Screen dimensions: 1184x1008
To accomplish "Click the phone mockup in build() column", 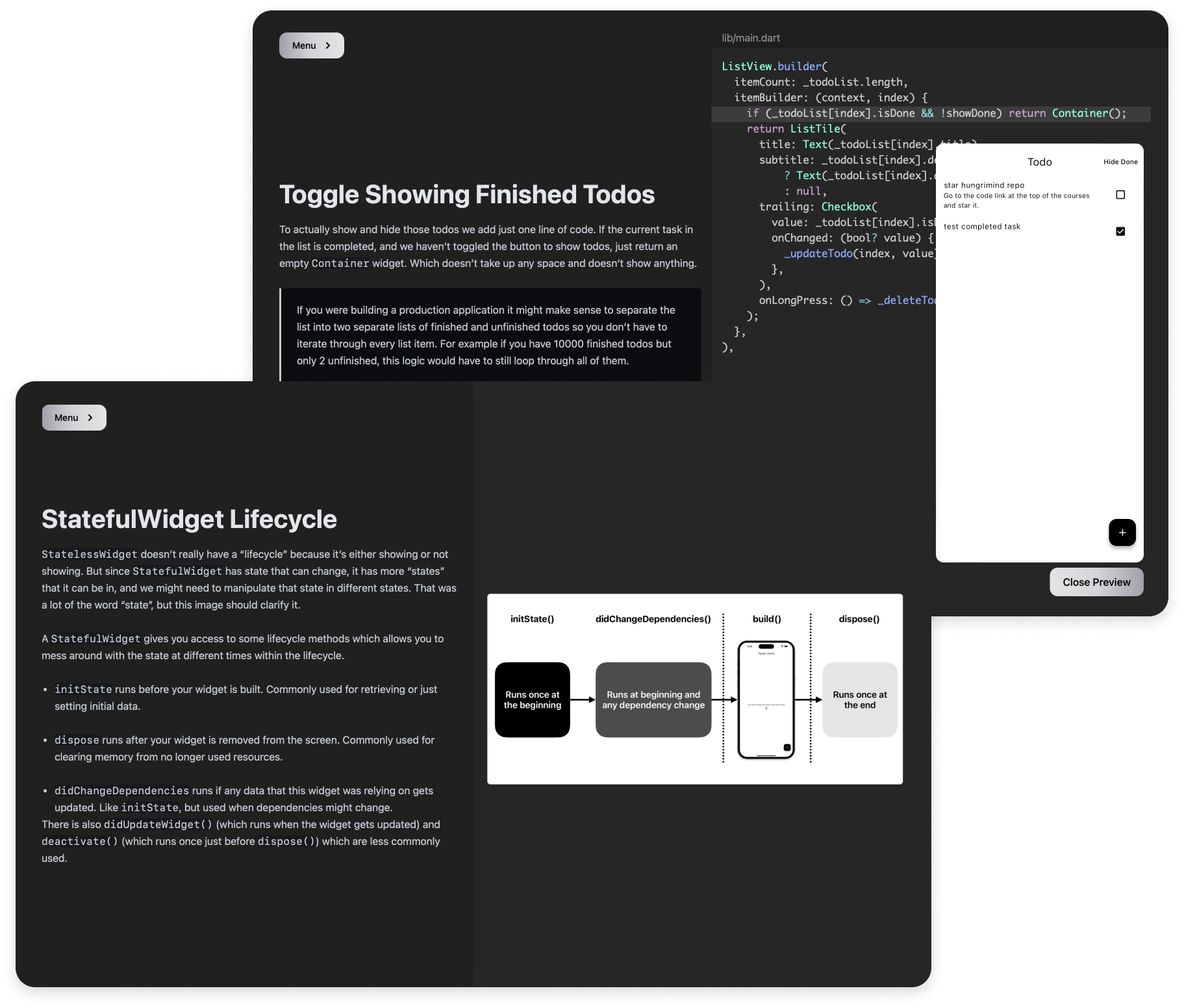I will point(766,699).
